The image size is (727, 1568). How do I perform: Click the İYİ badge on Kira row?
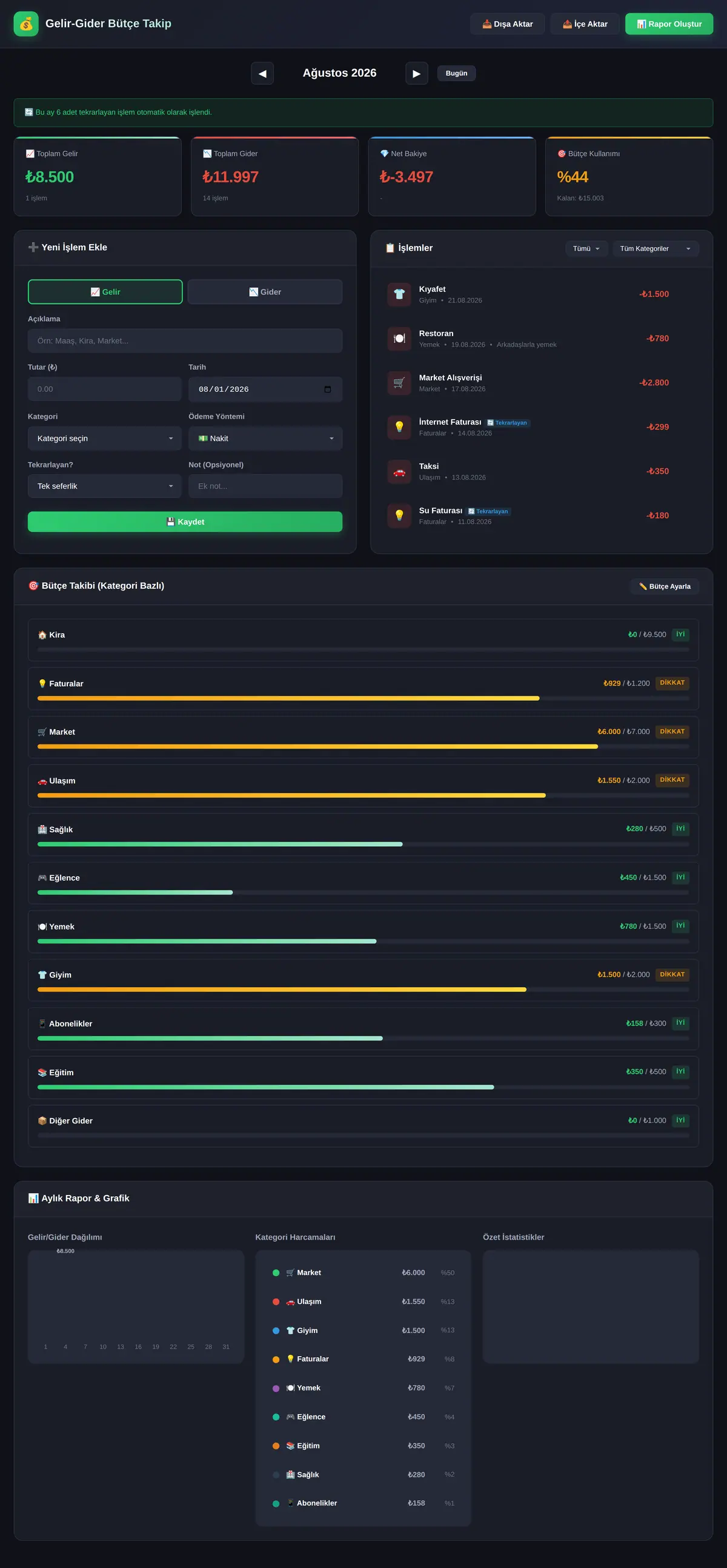coord(680,634)
